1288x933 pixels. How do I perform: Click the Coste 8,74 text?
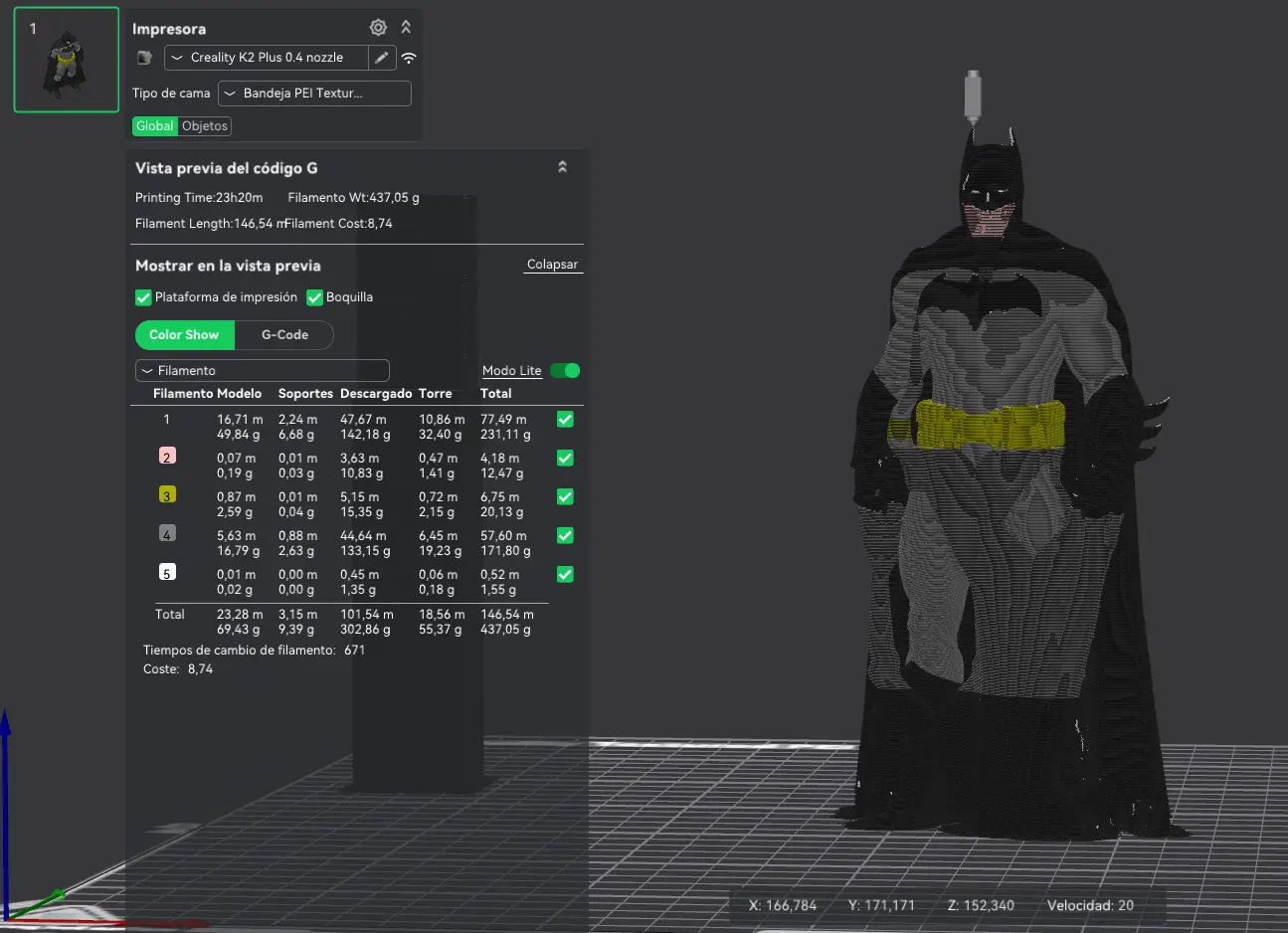(178, 669)
